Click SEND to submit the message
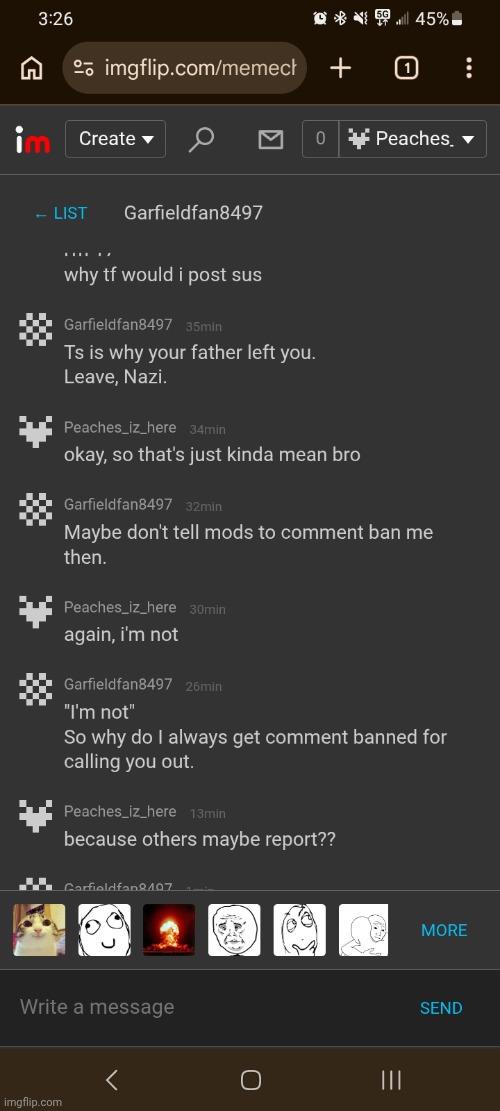Viewport: 500px width, 1111px height. coord(441,1008)
